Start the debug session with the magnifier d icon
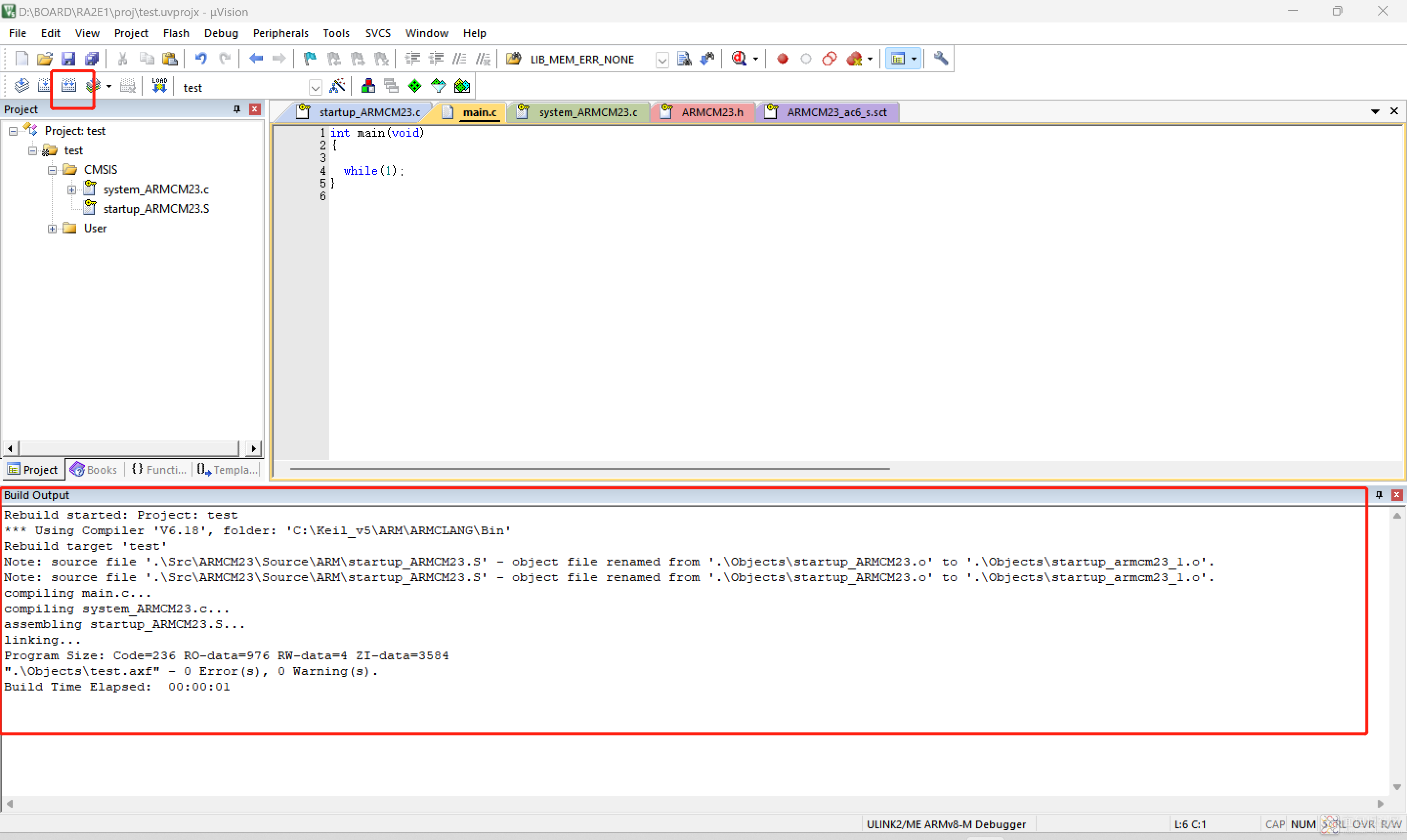This screenshot has height=840, width=1407. click(x=739, y=59)
